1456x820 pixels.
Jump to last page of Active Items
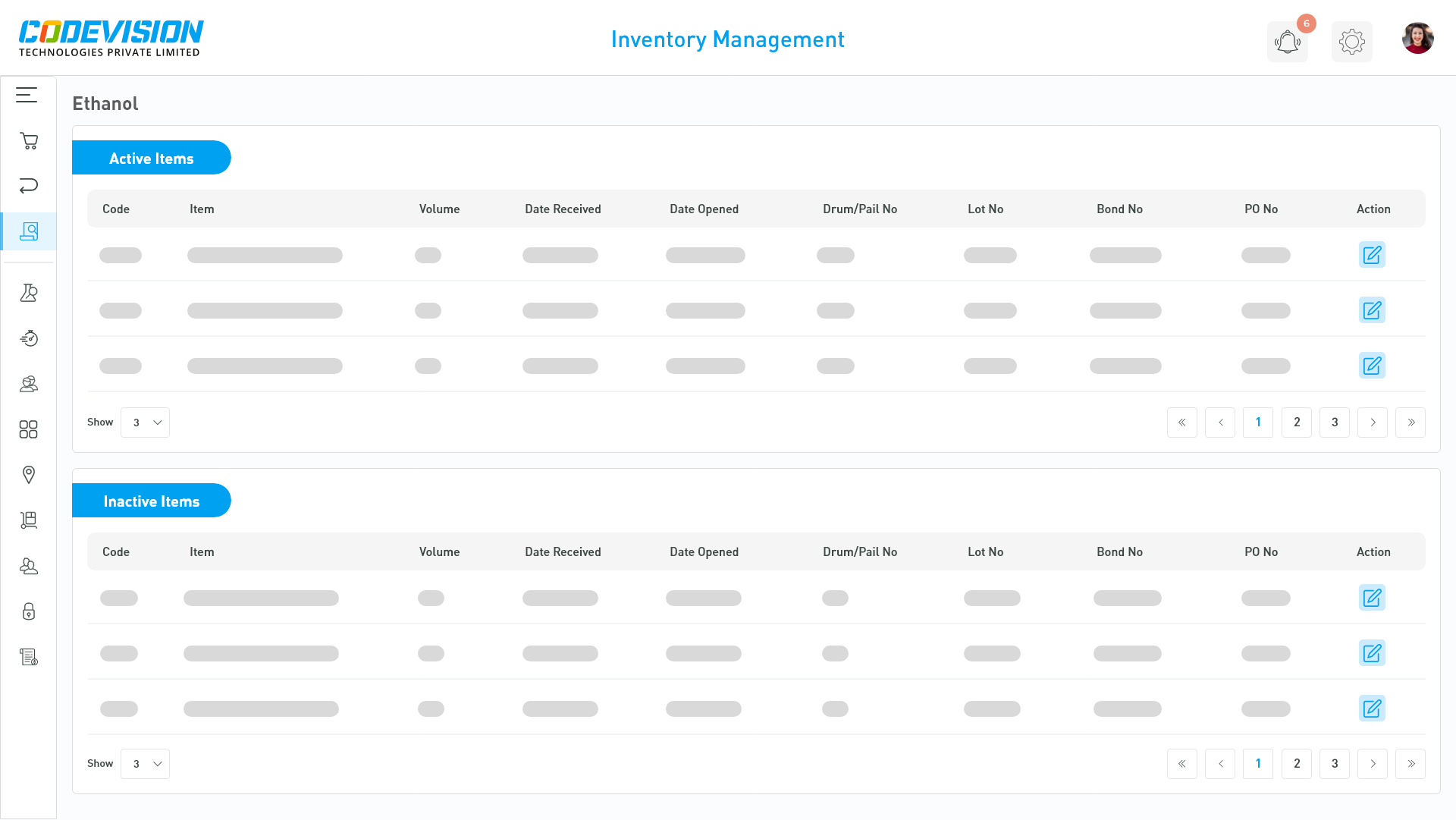(x=1410, y=423)
